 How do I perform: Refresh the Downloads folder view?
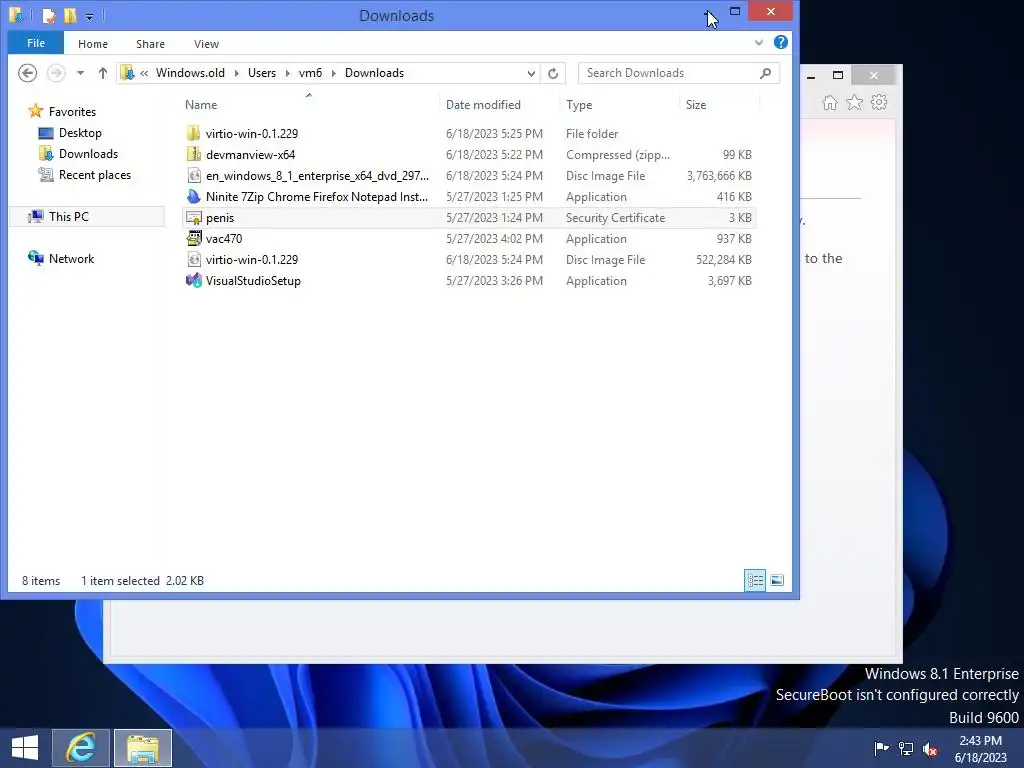(x=553, y=73)
